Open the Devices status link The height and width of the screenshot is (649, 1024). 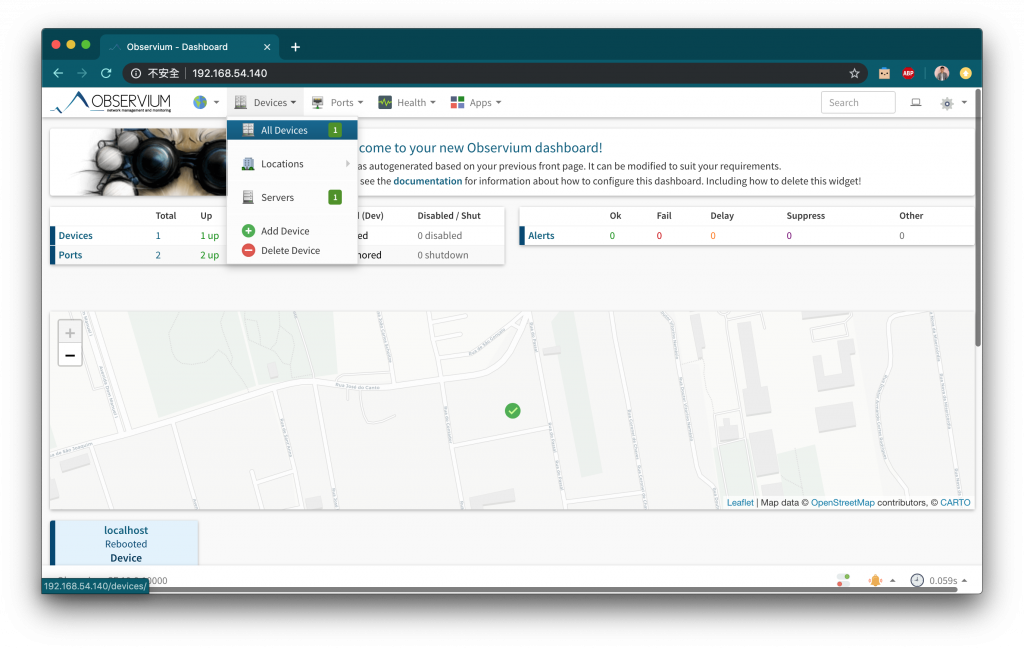click(75, 236)
